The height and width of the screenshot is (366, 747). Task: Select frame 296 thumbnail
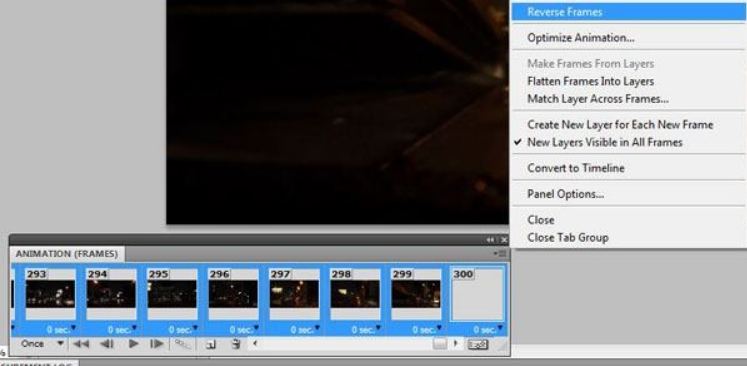click(233, 294)
